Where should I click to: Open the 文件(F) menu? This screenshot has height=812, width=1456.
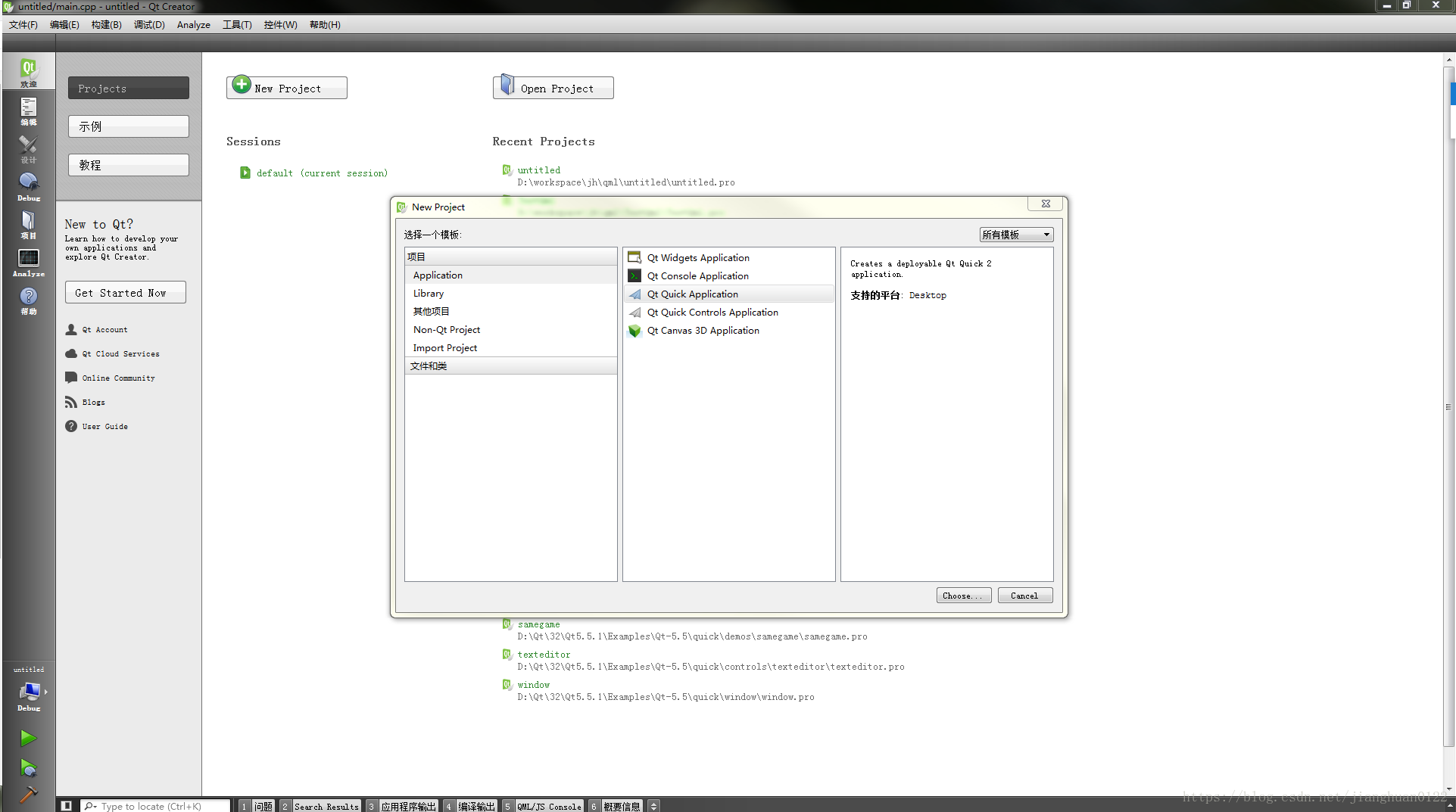(23, 25)
